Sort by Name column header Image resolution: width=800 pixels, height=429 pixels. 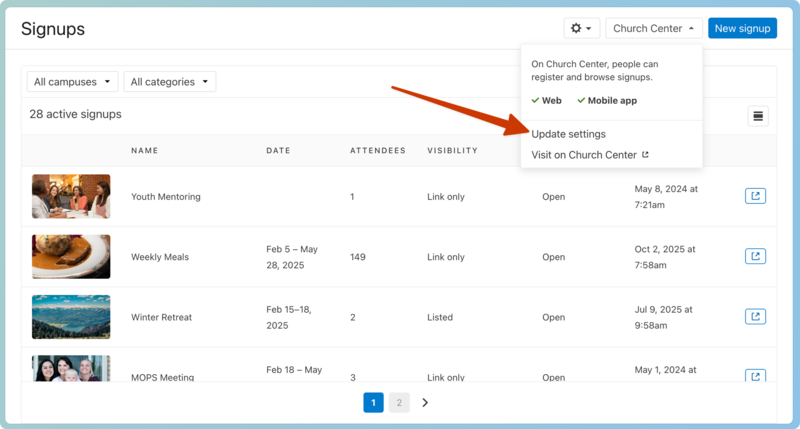click(145, 151)
